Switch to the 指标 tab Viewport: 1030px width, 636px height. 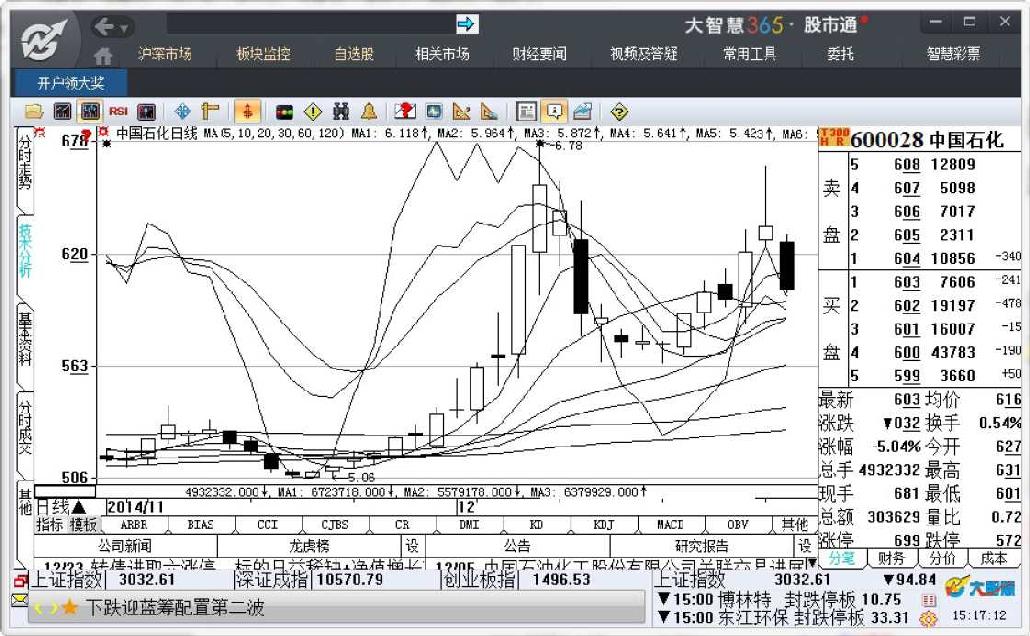click(50, 524)
